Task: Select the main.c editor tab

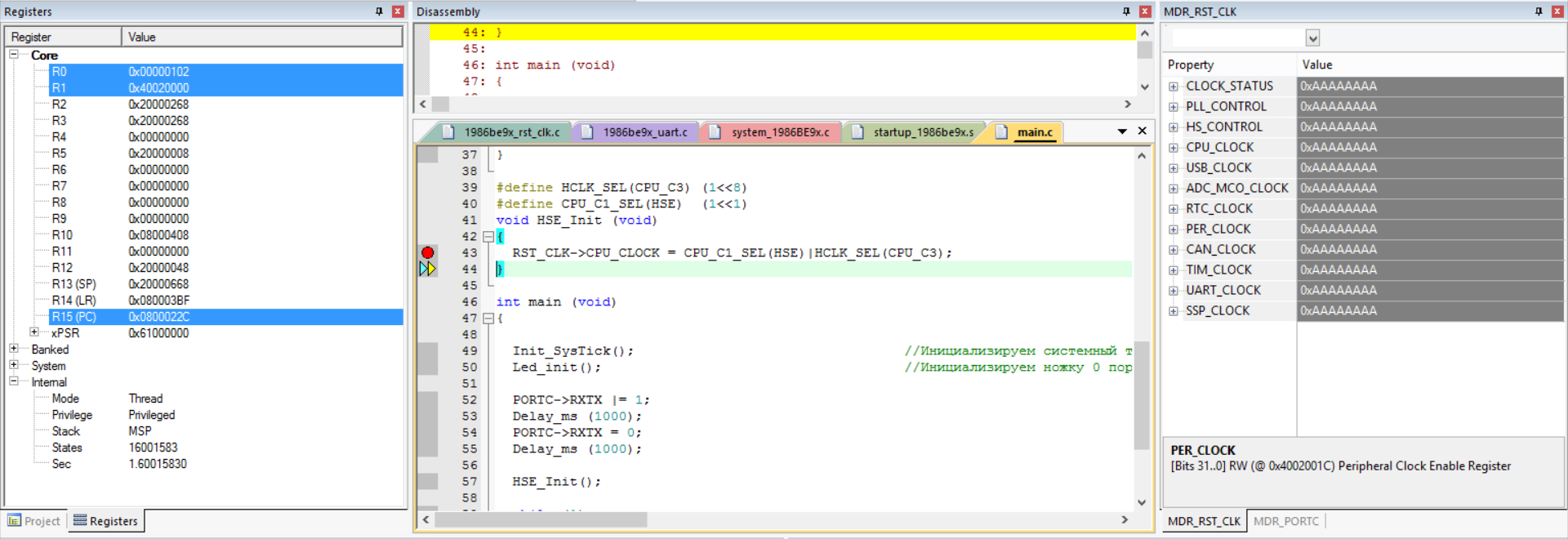Action: click(x=1026, y=132)
